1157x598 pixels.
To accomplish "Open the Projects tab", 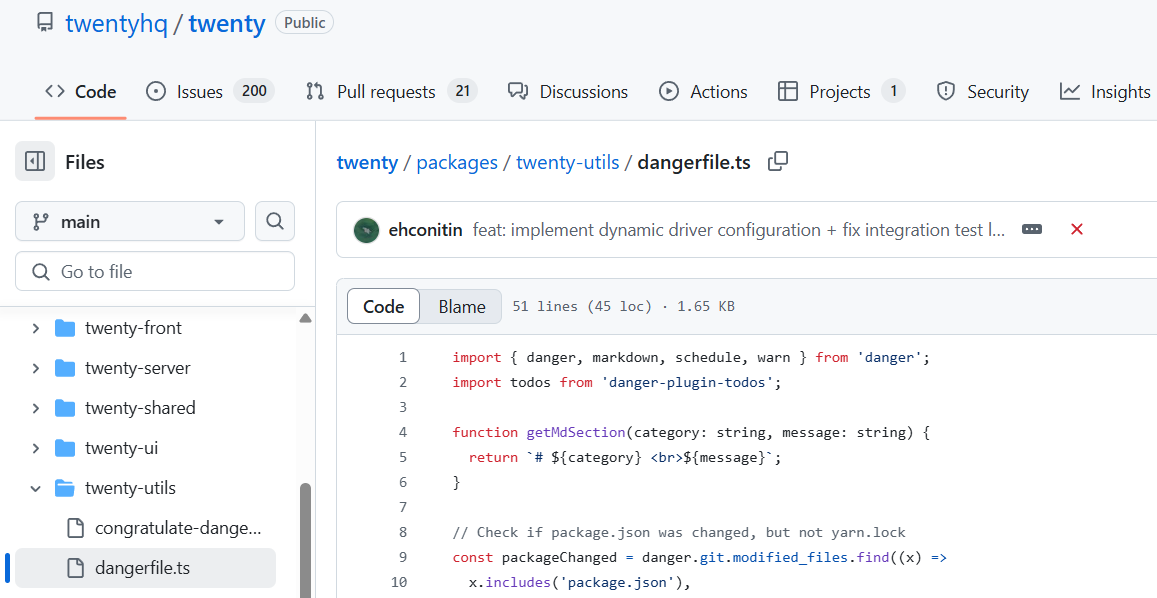I will 841,92.
